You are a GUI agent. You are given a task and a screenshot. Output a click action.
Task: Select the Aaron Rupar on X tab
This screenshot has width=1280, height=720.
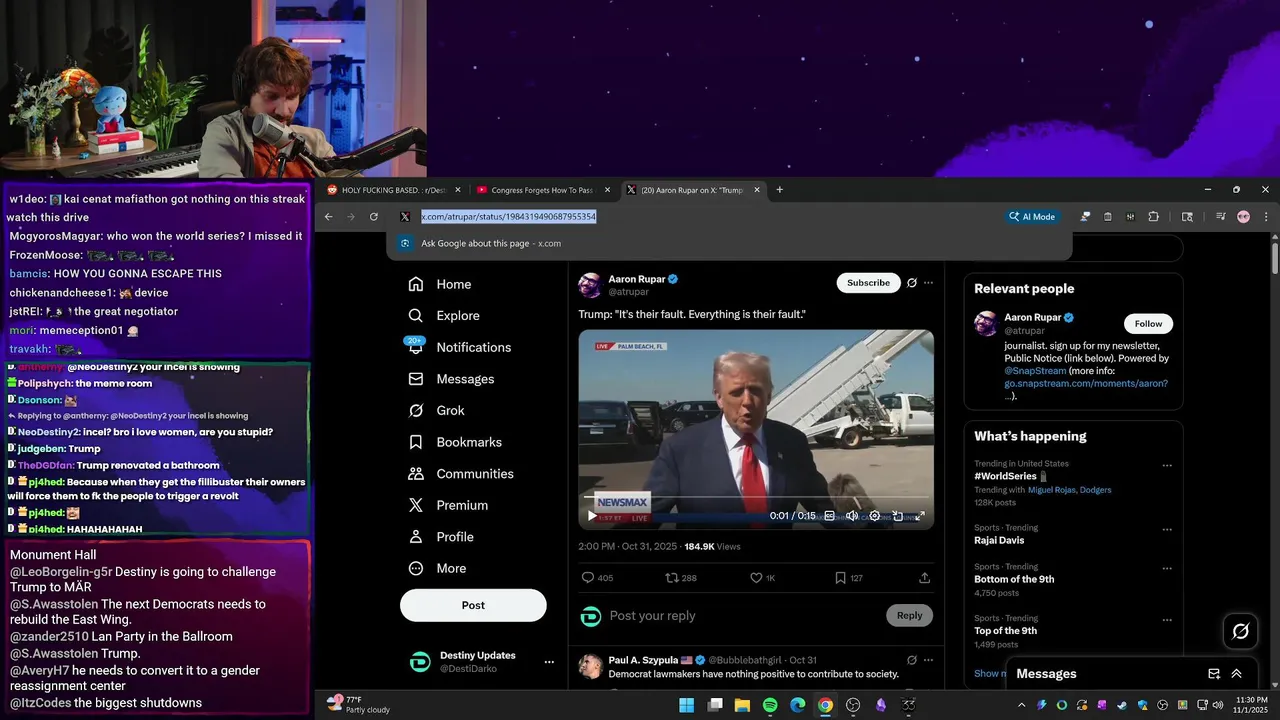[x=693, y=190]
